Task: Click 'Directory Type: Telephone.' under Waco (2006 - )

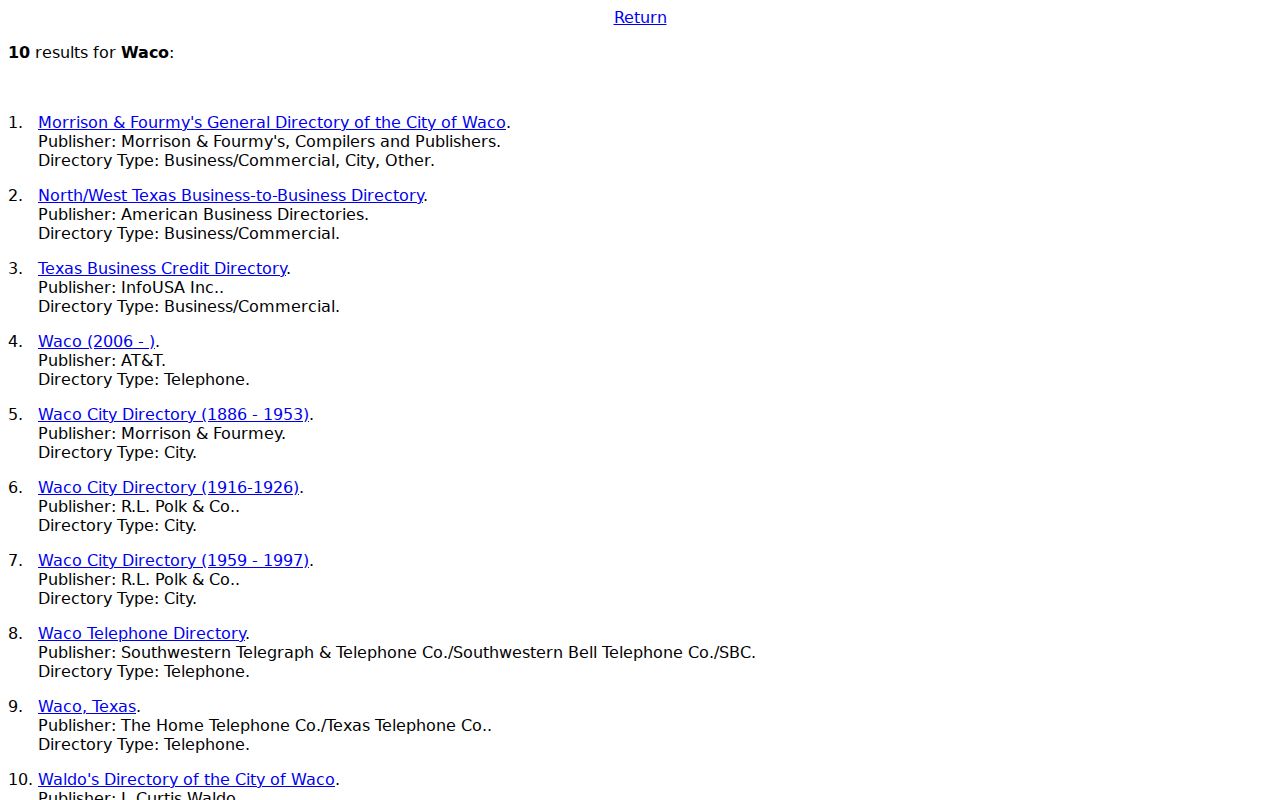Action: click(144, 379)
